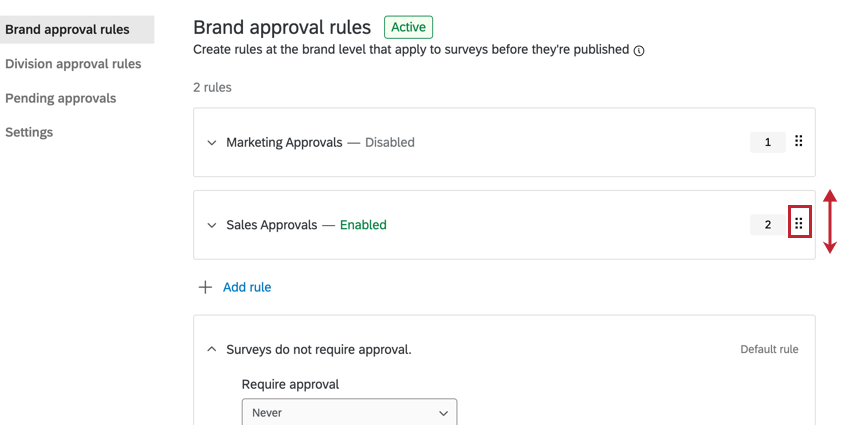The image size is (850, 425).
Task: Click the Marketing Approvals rule title
Action: (284, 142)
